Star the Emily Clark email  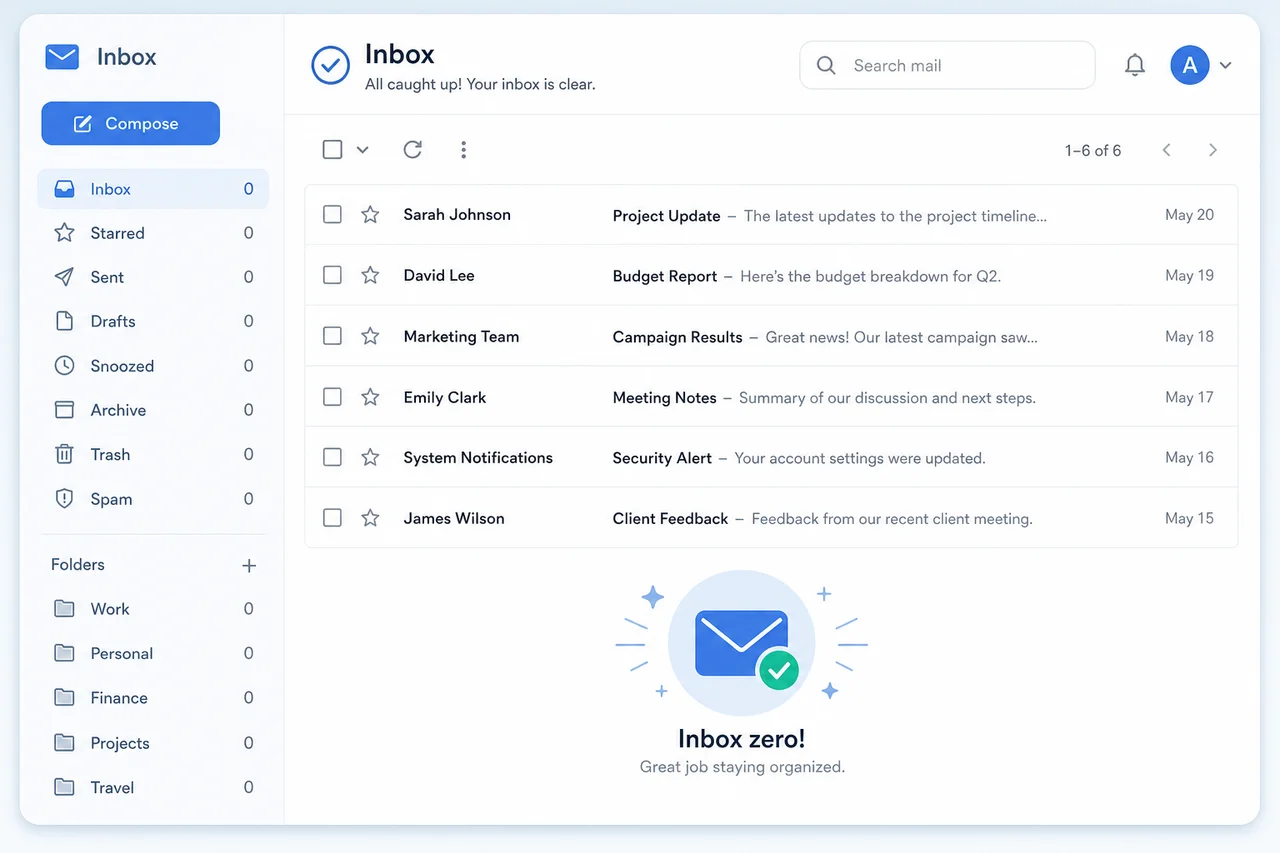tap(370, 397)
